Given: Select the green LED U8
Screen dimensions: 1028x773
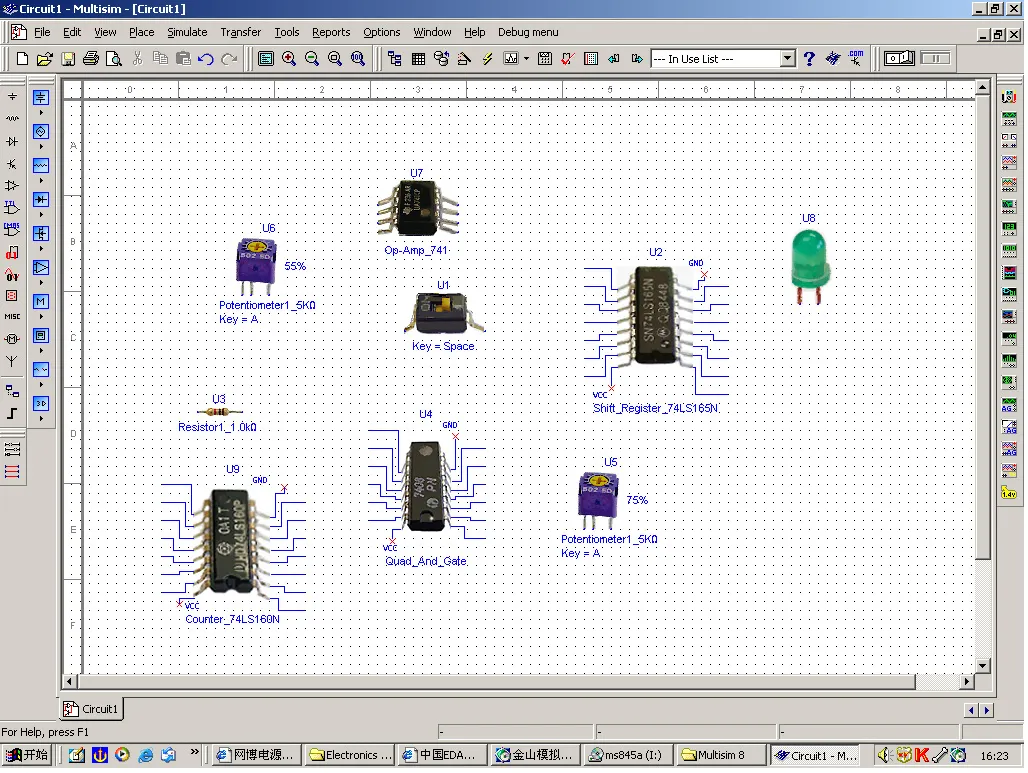Looking at the screenshot, I should point(810,266).
